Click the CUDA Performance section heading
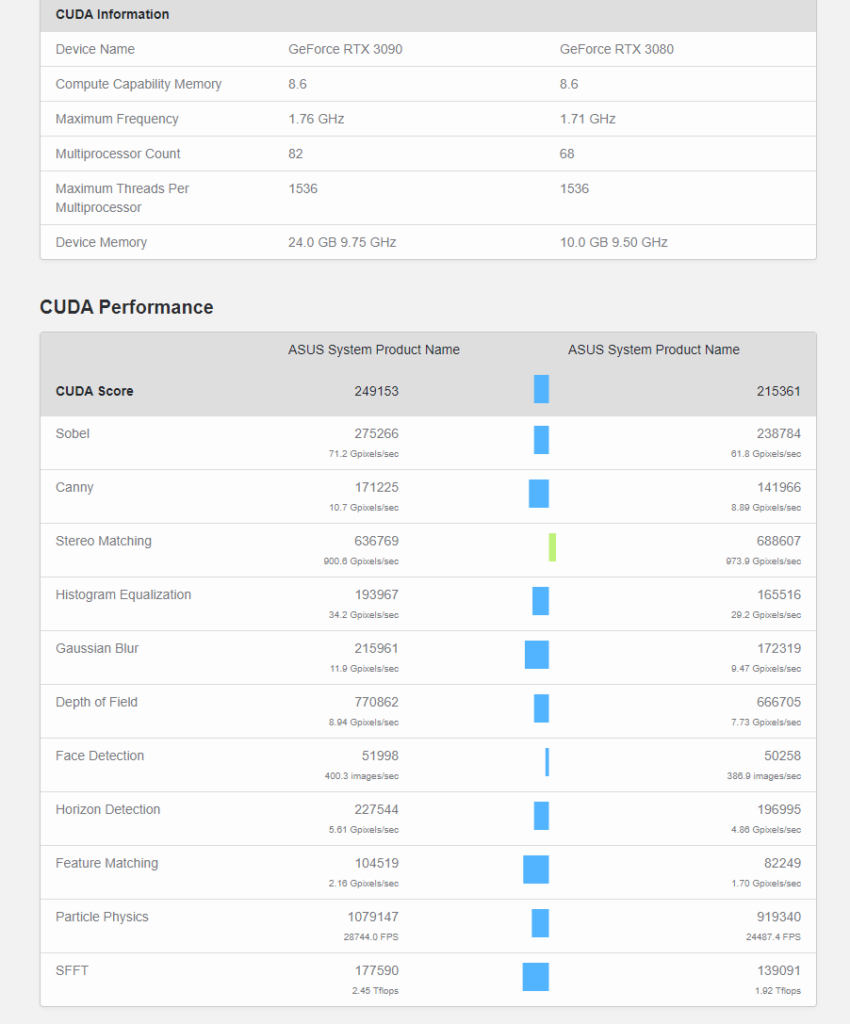850x1024 pixels. 126,307
